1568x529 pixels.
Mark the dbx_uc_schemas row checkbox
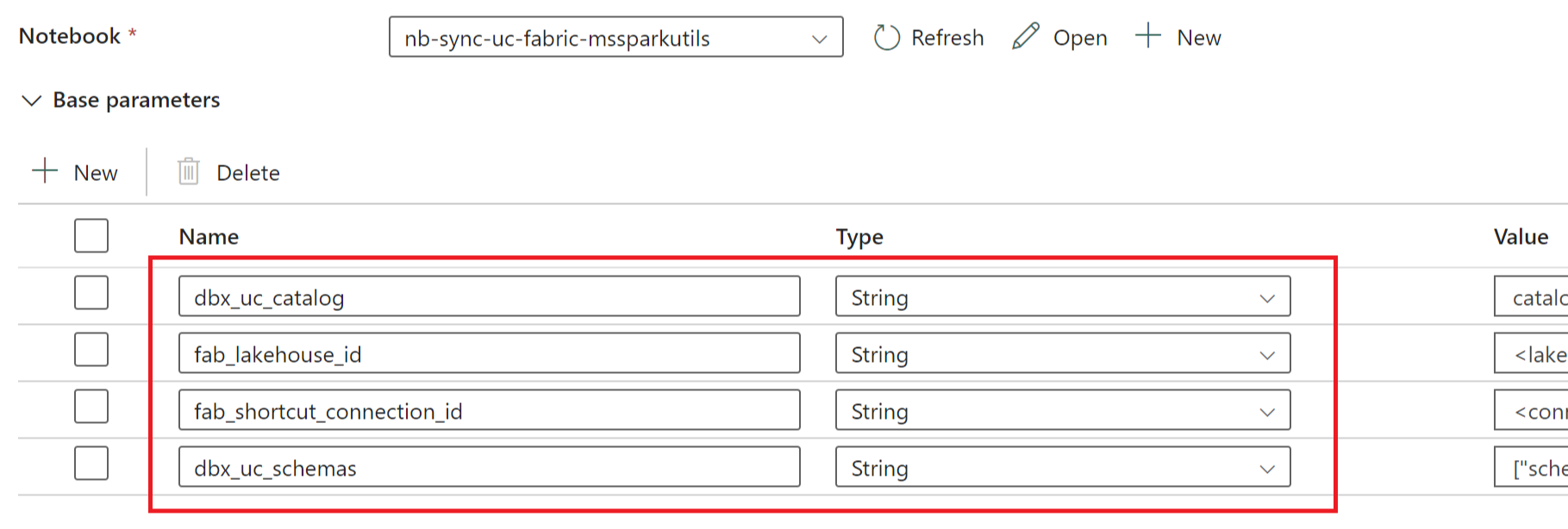[x=91, y=464]
